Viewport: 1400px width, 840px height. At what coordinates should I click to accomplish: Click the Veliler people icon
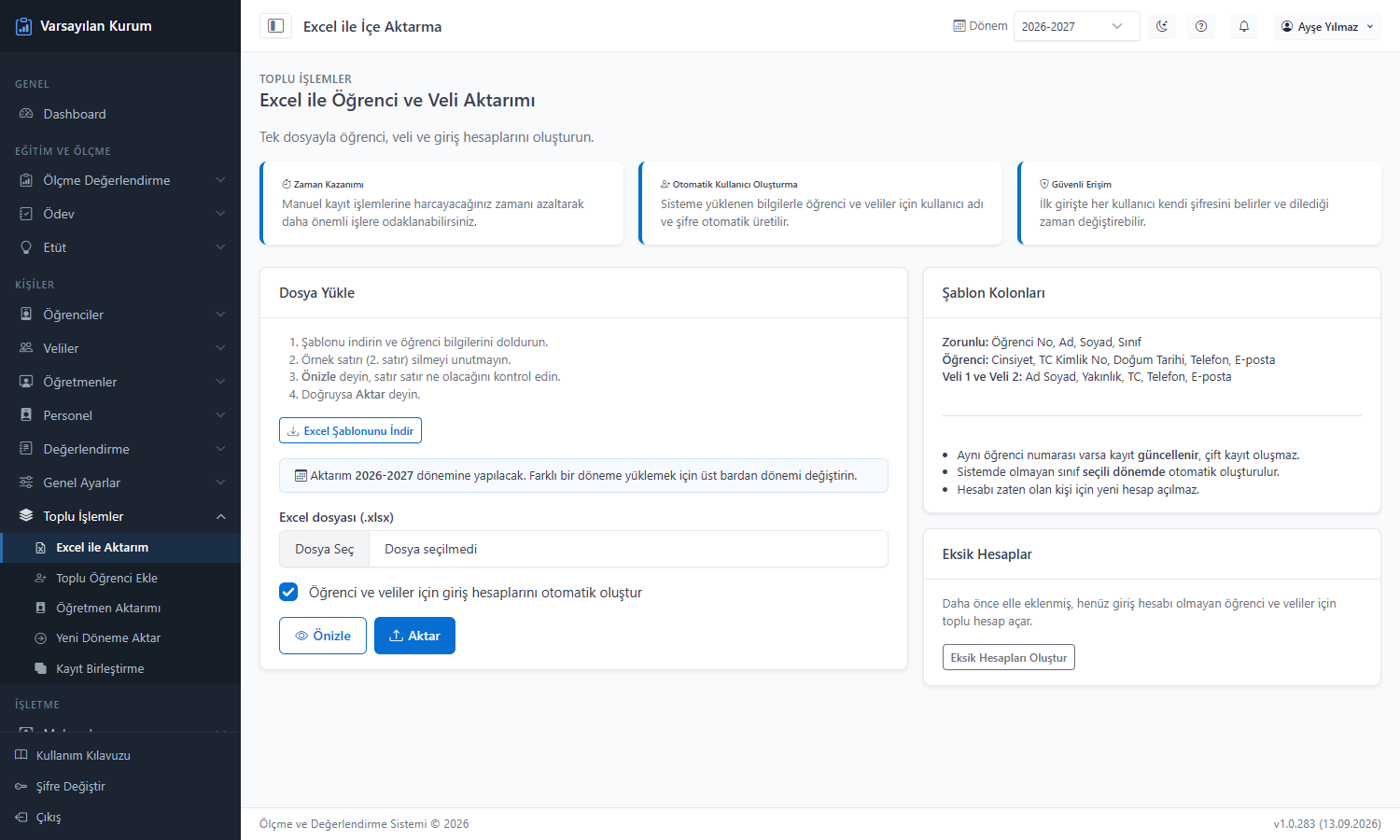pyautogui.click(x=26, y=348)
